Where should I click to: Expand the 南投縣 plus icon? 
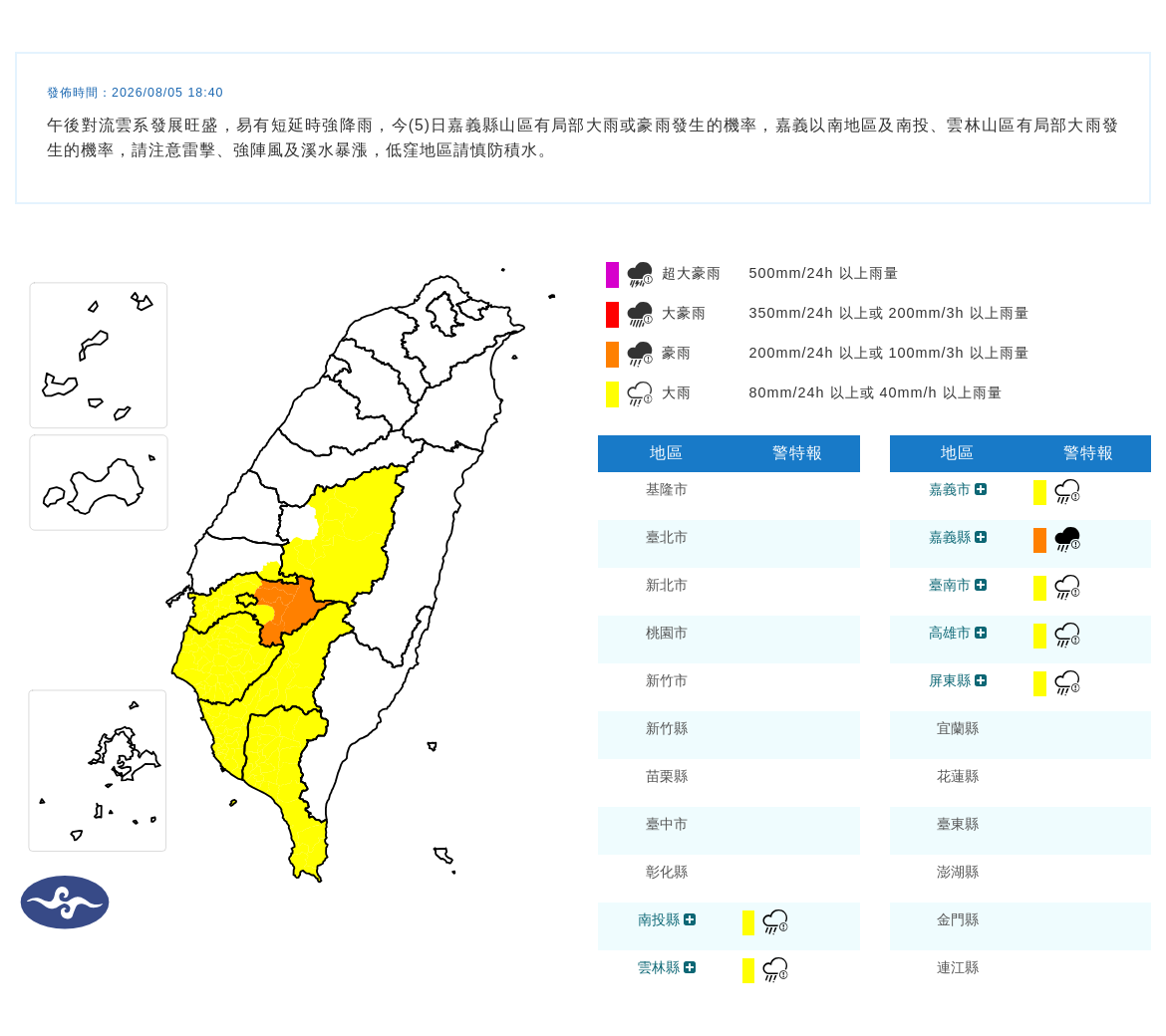coord(690,919)
